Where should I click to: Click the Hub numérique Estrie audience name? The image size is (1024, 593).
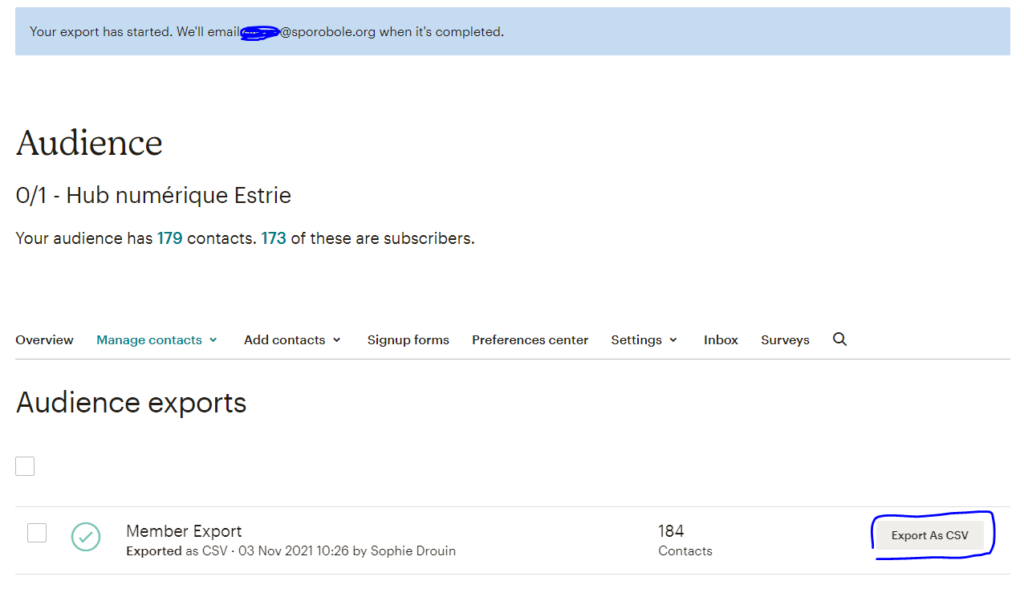(x=152, y=195)
